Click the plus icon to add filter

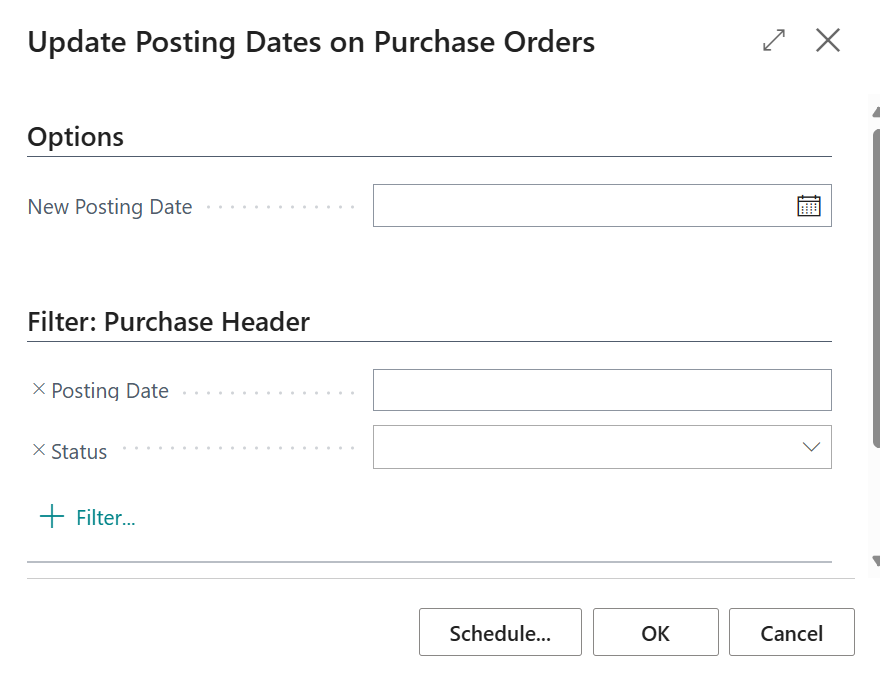click(x=52, y=516)
